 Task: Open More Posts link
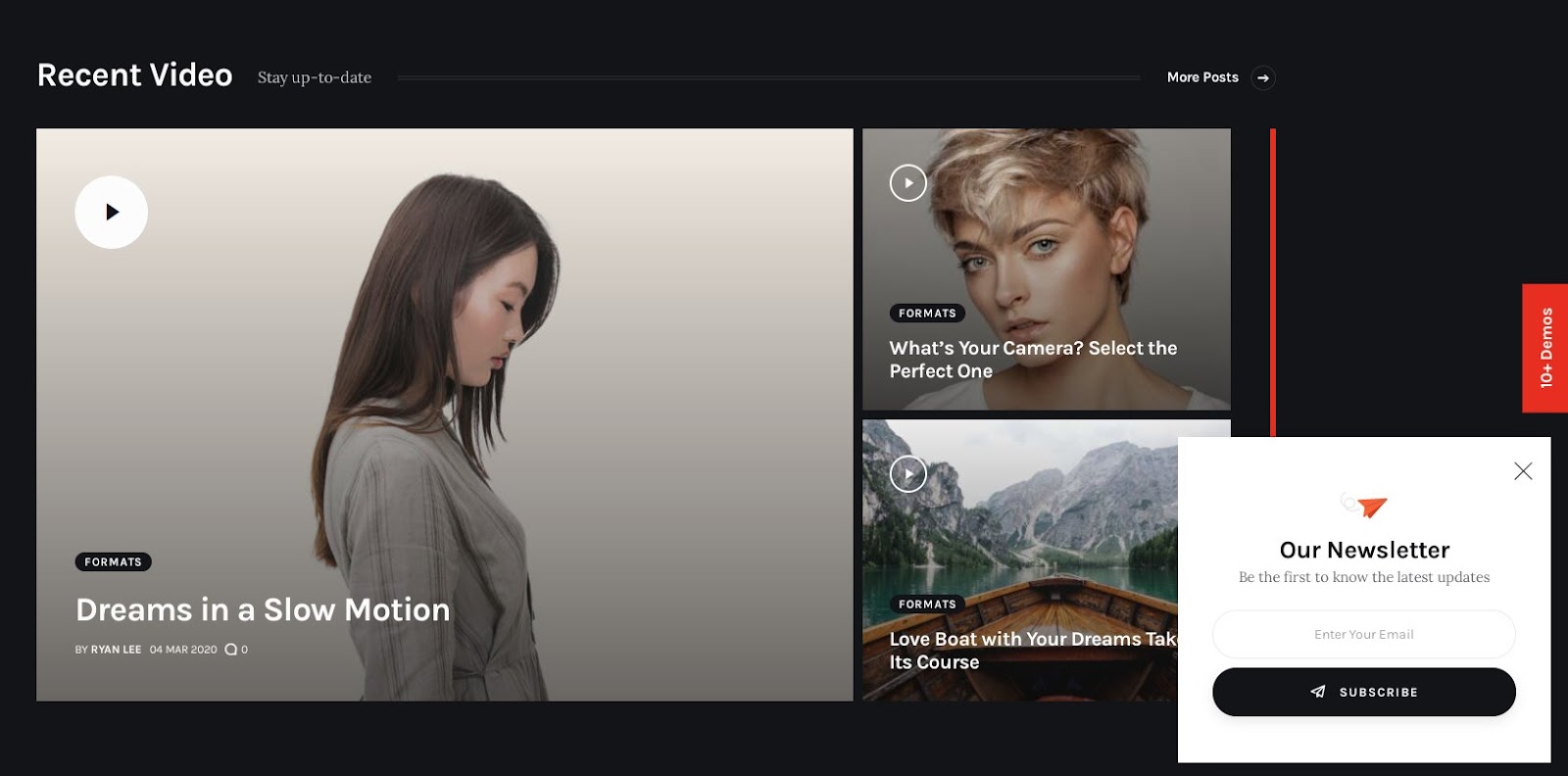point(1202,77)
